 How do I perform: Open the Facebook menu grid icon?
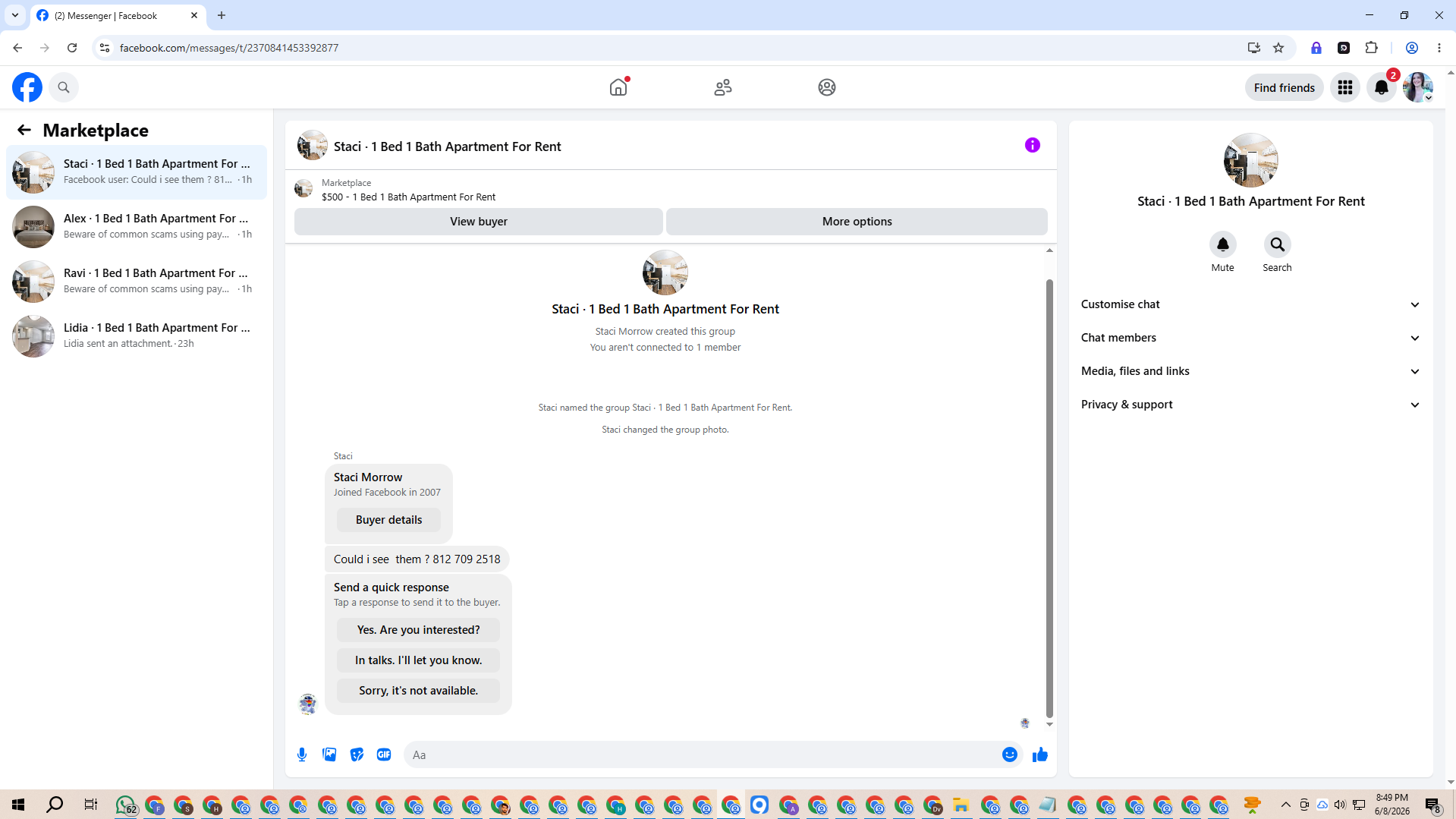point(1345,87)
